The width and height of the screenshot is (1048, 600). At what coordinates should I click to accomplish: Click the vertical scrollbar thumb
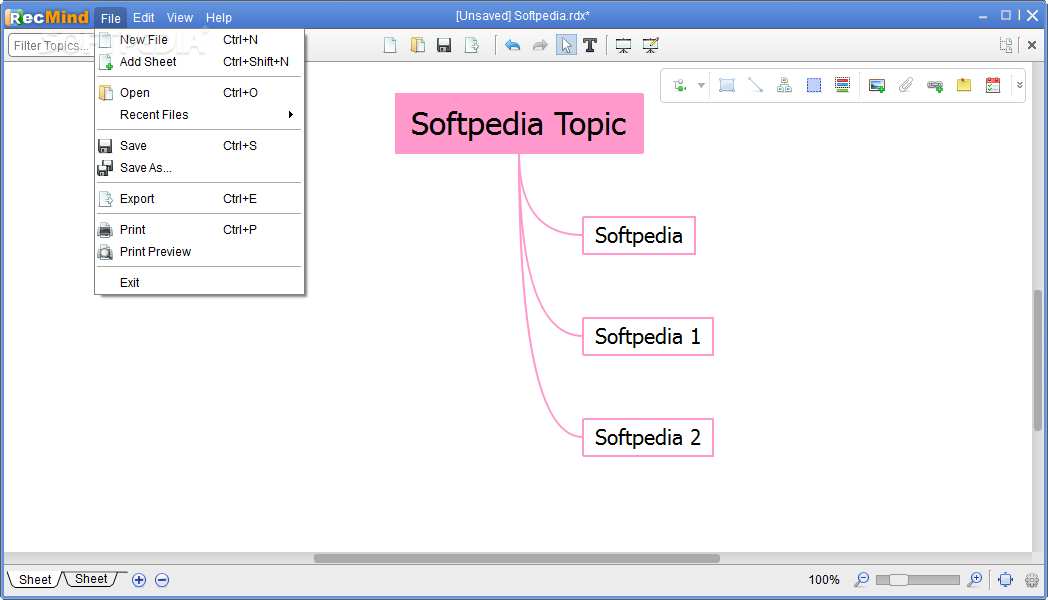[x=1037, y=360]
